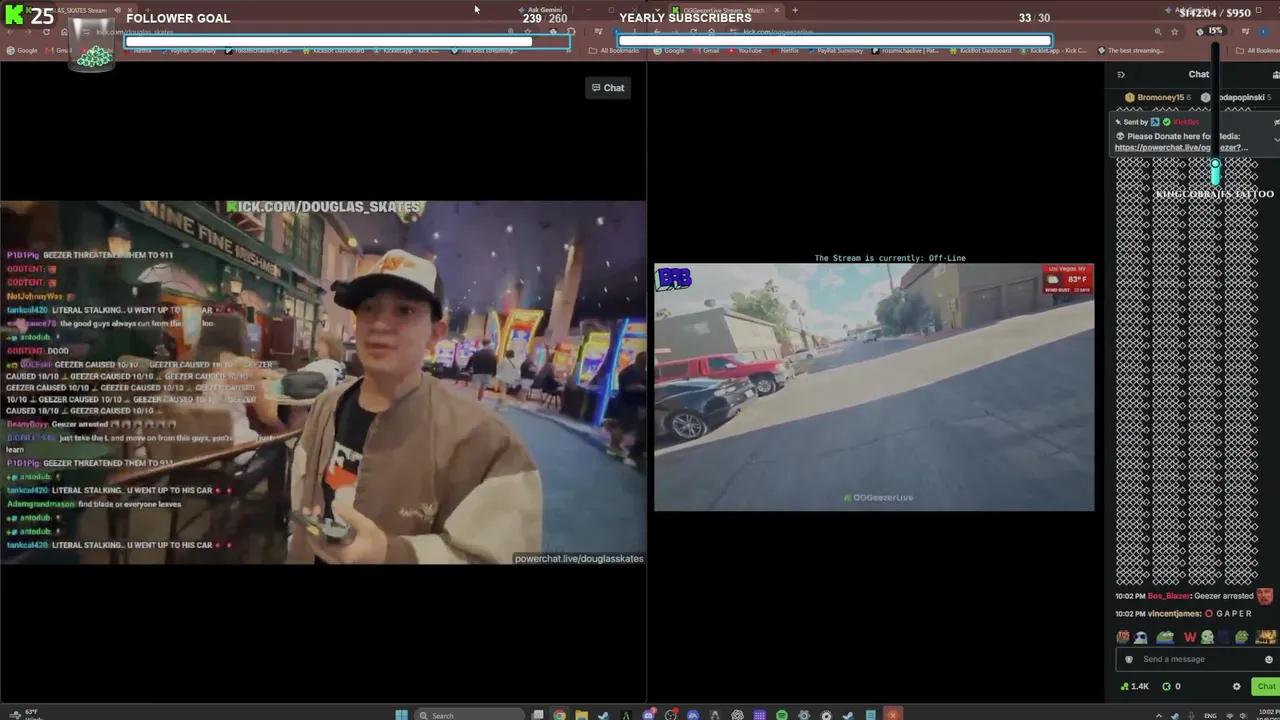Click vincentjames username in chat
1280x720 pixels.
click(1174, 614)
